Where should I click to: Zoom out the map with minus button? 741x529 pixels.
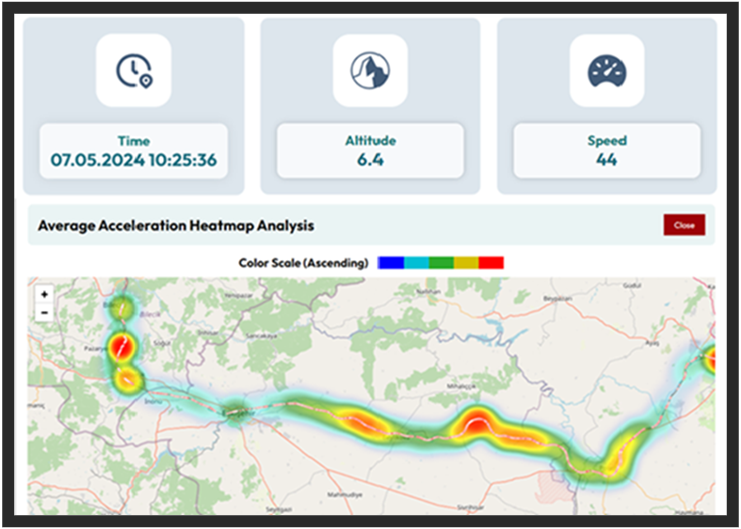(x=44, y=312)
